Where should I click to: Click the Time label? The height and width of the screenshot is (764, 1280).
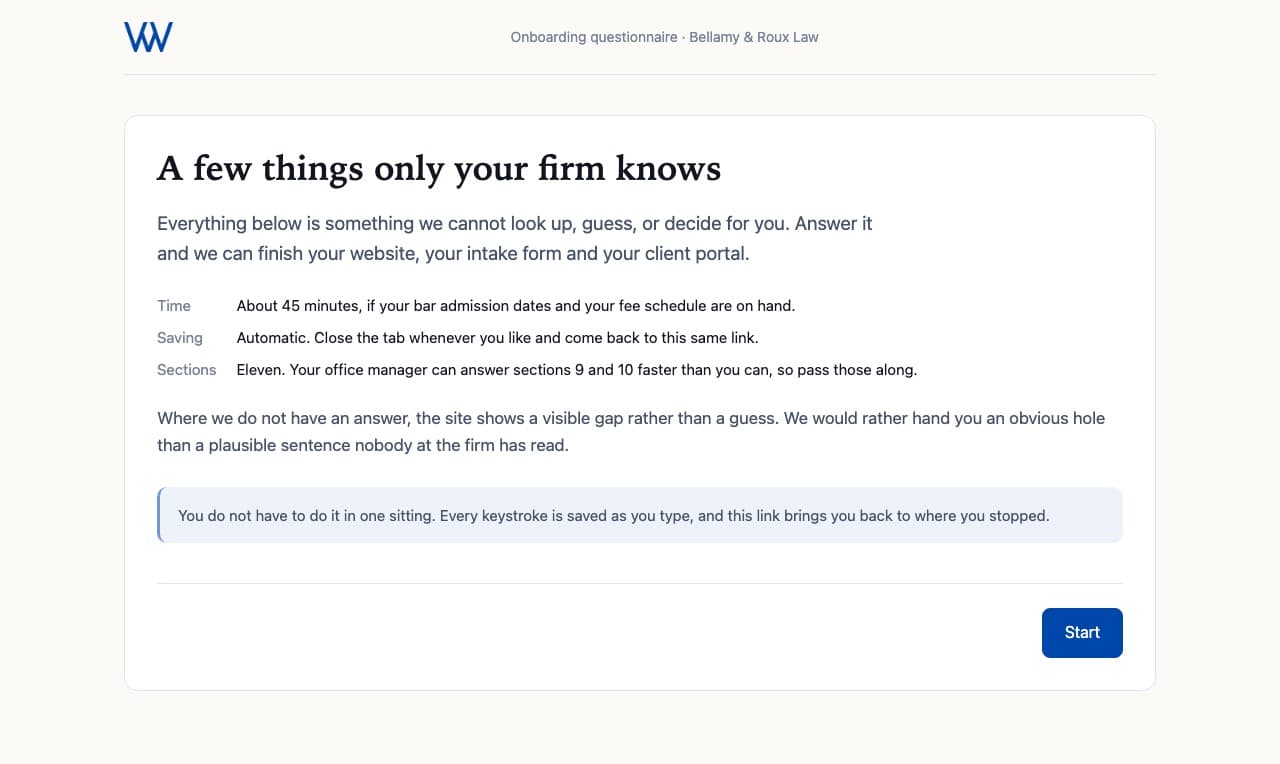[x=174, y=306]
